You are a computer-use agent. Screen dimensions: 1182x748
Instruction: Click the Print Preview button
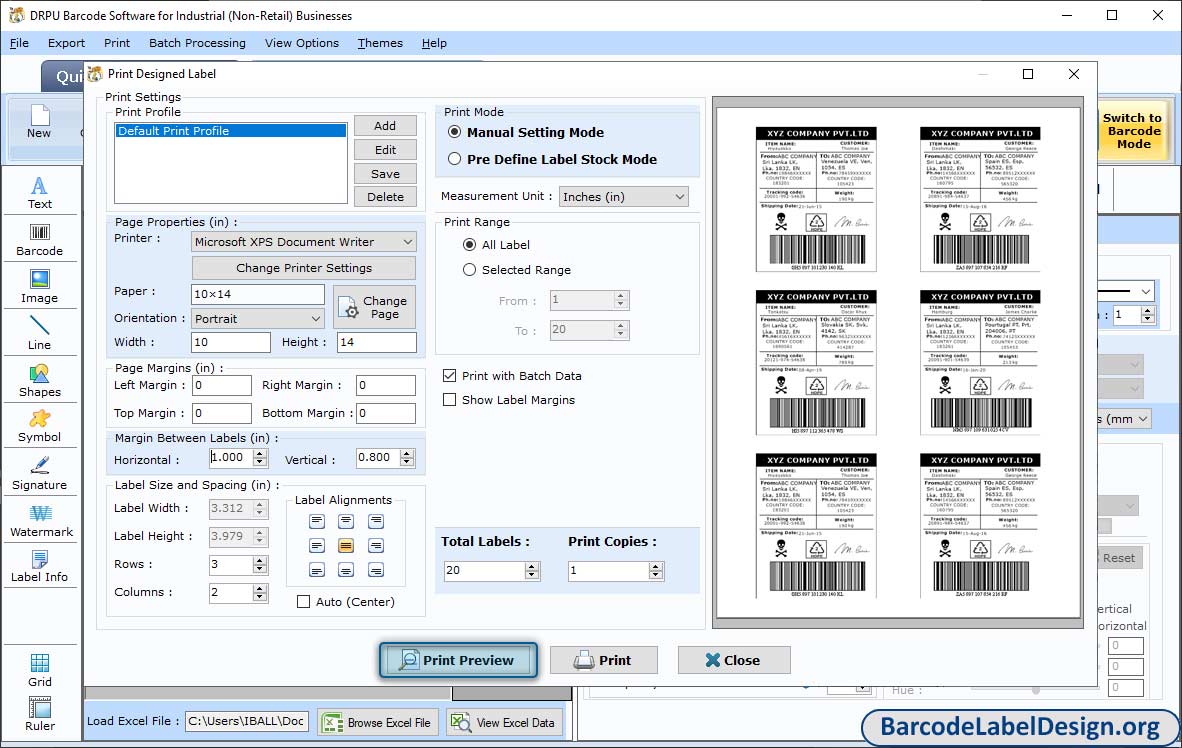(x=458, y=661)
